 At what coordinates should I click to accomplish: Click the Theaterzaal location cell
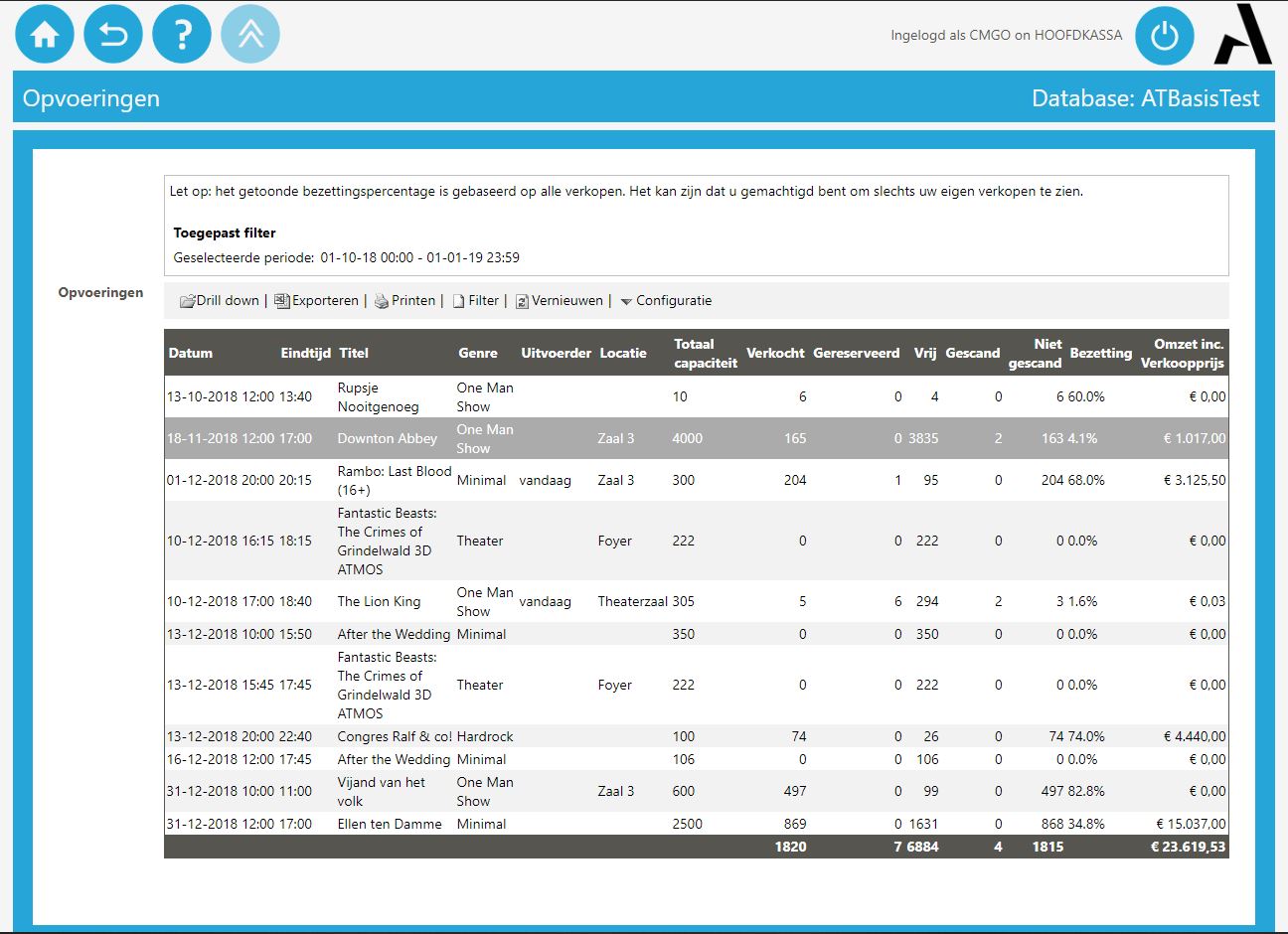pos(632,601)
